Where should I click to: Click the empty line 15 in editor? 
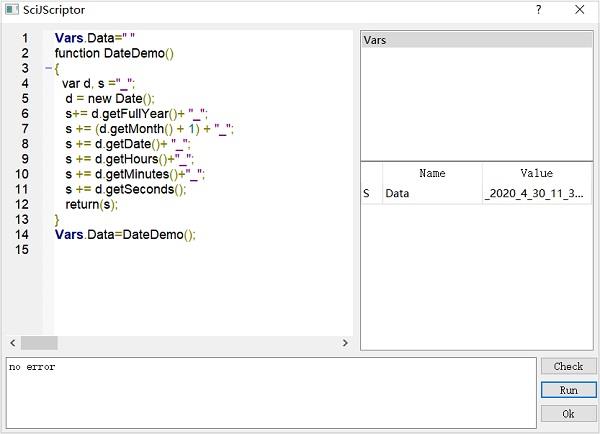(x=150, y=250)
